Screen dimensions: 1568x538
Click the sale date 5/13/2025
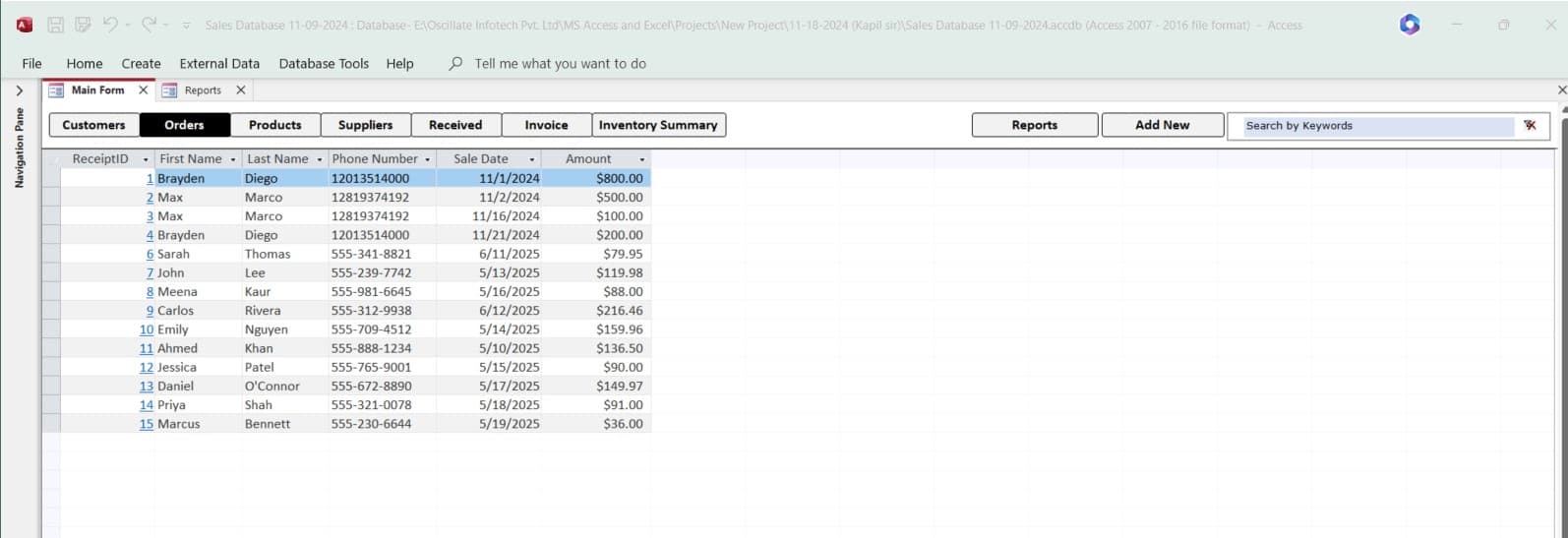pyautogui.click(x=510, y=273)
